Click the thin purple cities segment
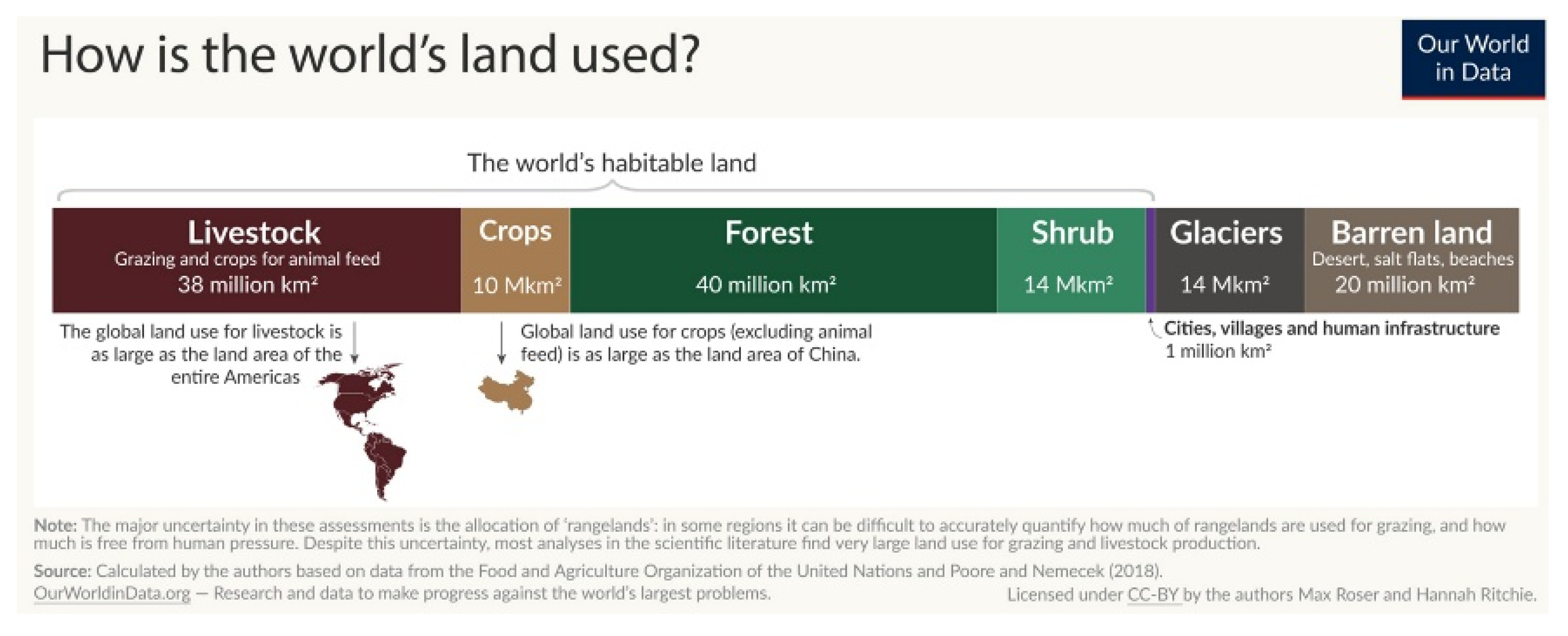The width and height of the screenshot is (1568, 636). [x=1150, y=260]
